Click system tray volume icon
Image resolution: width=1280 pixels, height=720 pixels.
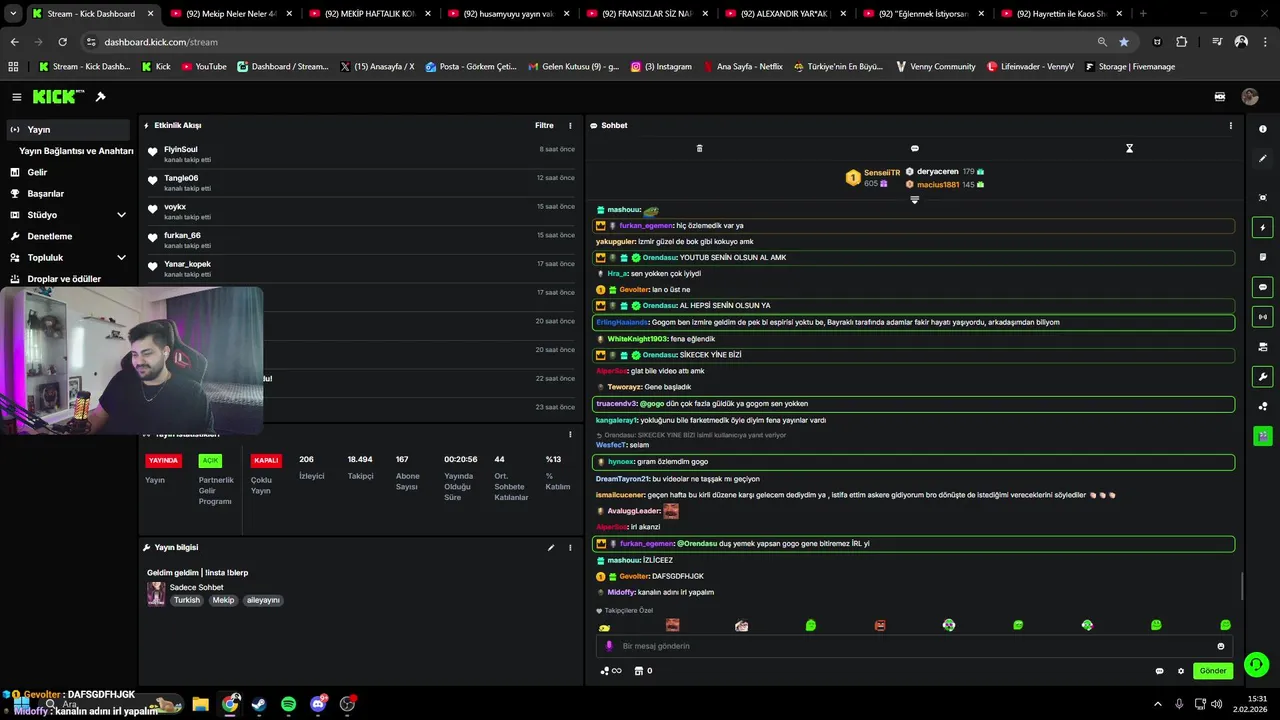1216,704
